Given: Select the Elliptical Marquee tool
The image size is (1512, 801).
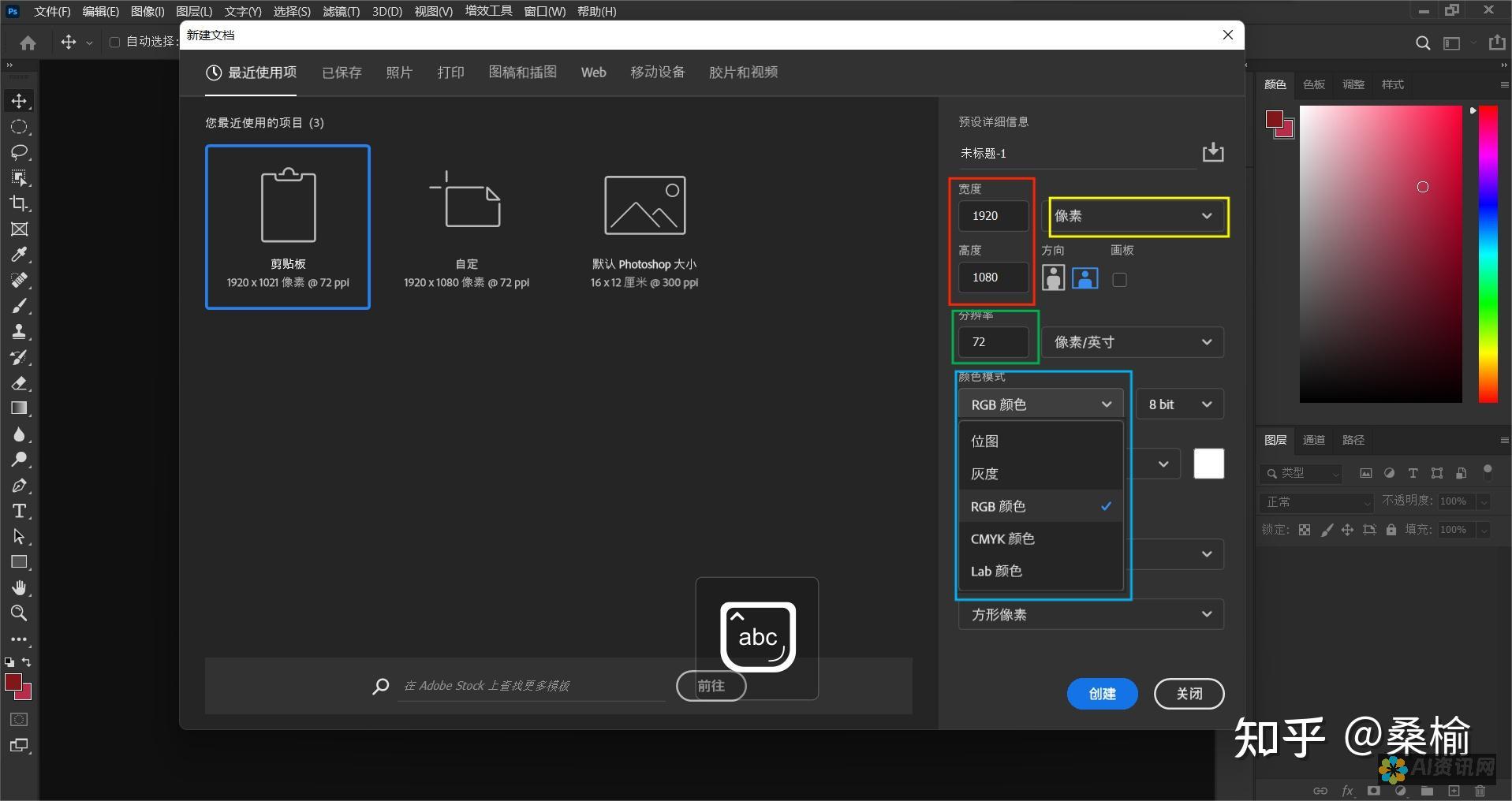Looking at the screenshot, I should pyautogui.click(x=19, y=127).
